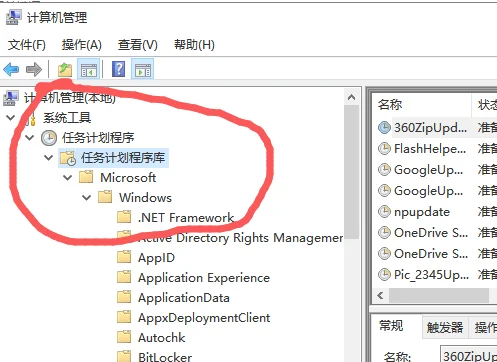Image resolution: width=497 pixels, height=362 pixels.
Task: Open the 文件(F) menu
Action: pyautogui.click(x=27, y=45)
